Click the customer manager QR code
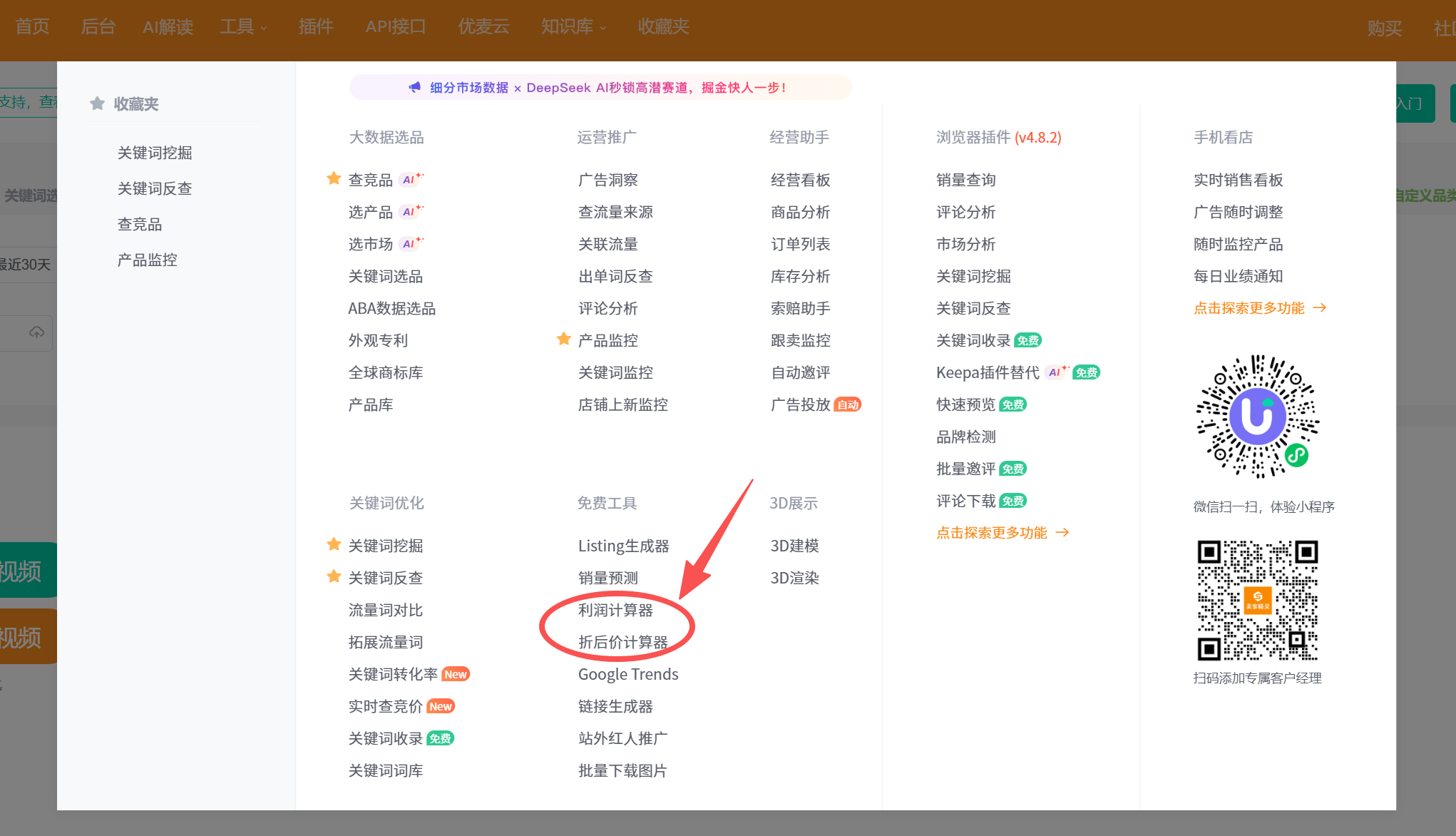This screenshot has width=1456, height=836. pyautogui.click(x=1257, y=601)
